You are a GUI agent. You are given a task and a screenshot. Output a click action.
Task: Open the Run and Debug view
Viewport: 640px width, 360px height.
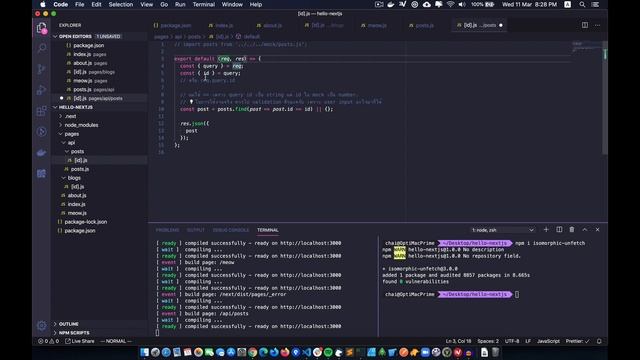click(x=41, y=90)
